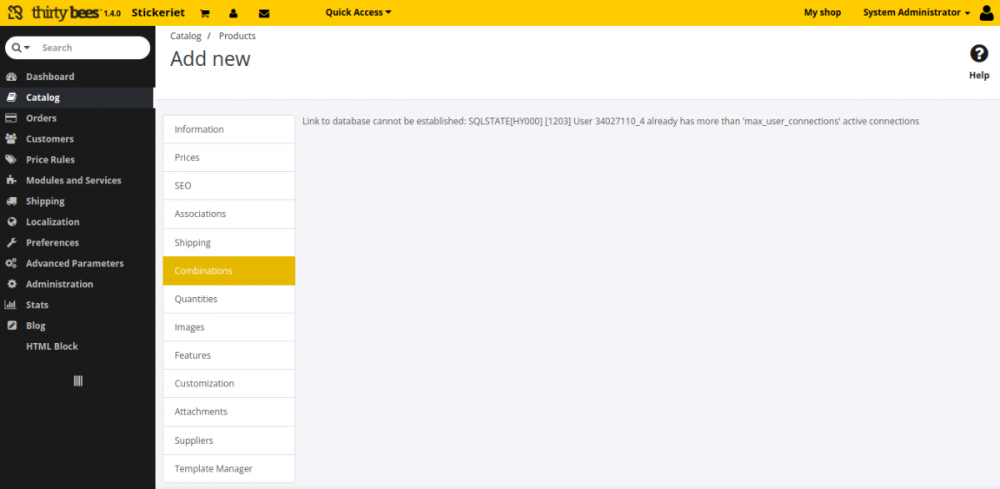Click the person icon in top bar
The height and width of the screenshot is (489, 1000).
click(233, 13)
